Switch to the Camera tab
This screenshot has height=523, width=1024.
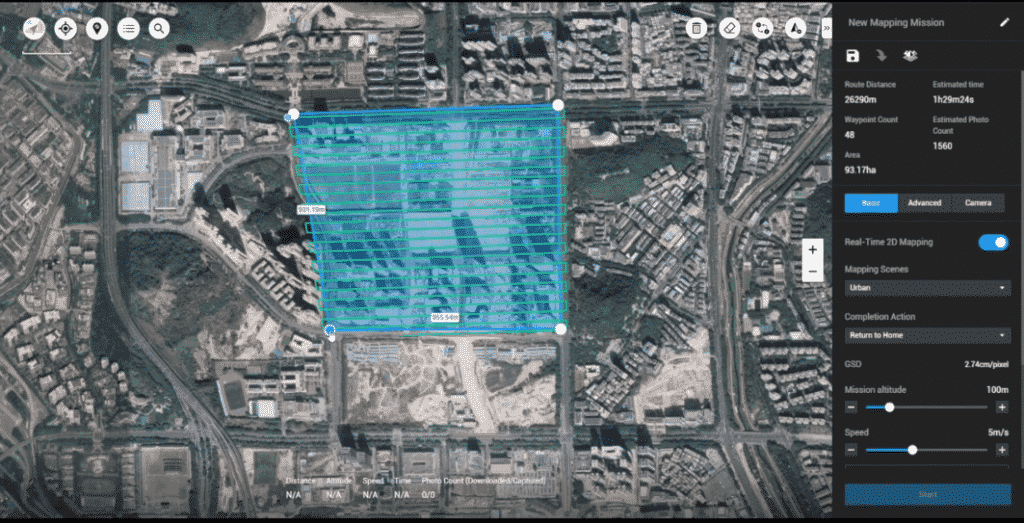pyautogui.click(x=978, y=203)
